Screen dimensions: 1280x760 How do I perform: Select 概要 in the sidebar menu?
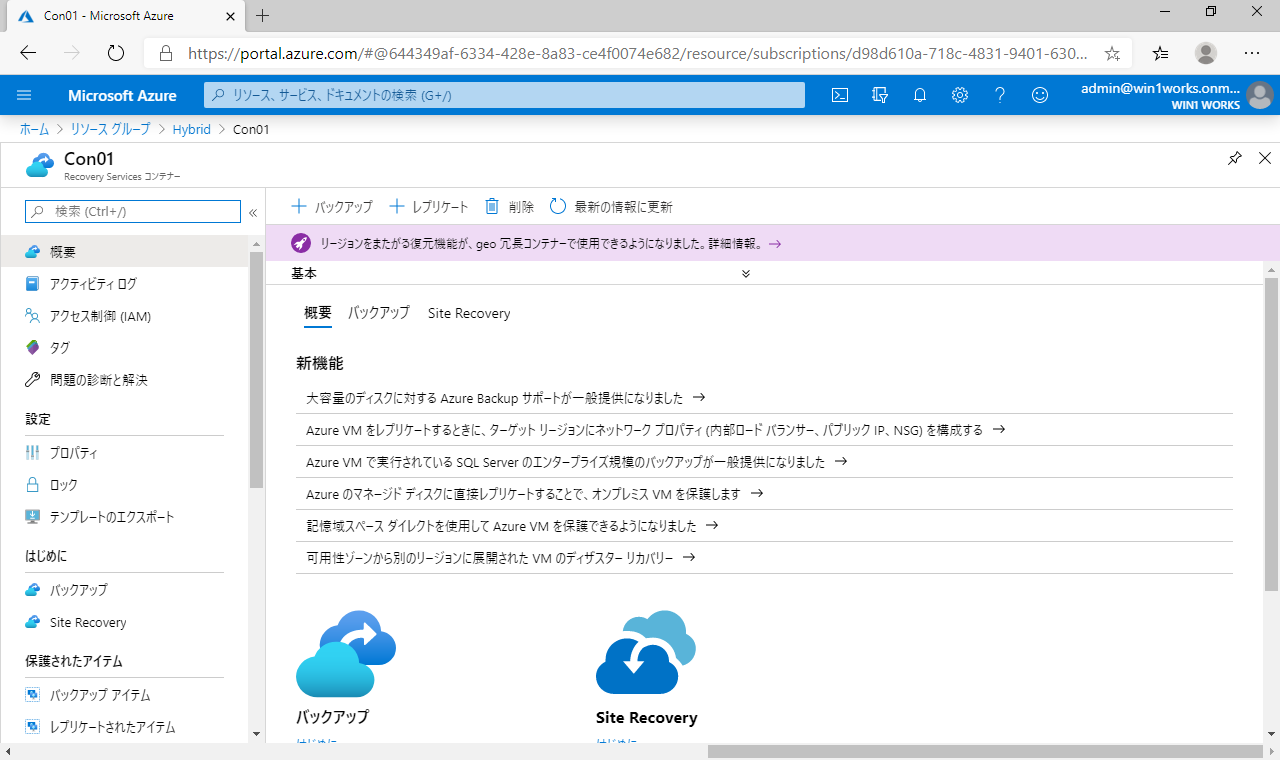coord(124,252)
